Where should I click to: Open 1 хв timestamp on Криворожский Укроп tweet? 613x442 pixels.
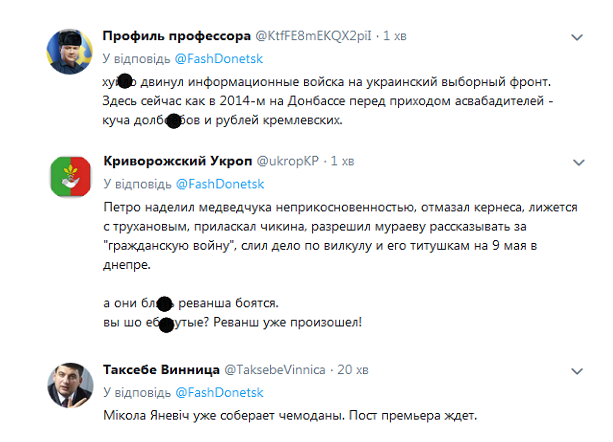pyautogui.click(x=342, y=161)
